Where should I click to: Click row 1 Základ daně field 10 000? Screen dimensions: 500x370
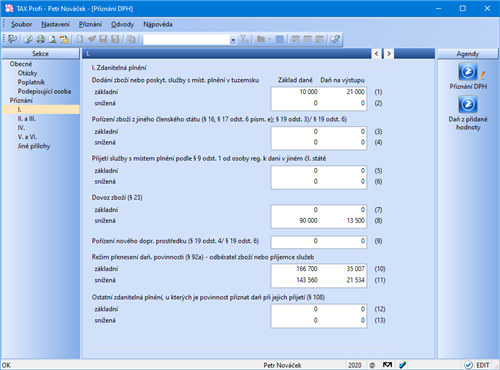(x=295, y=92)
